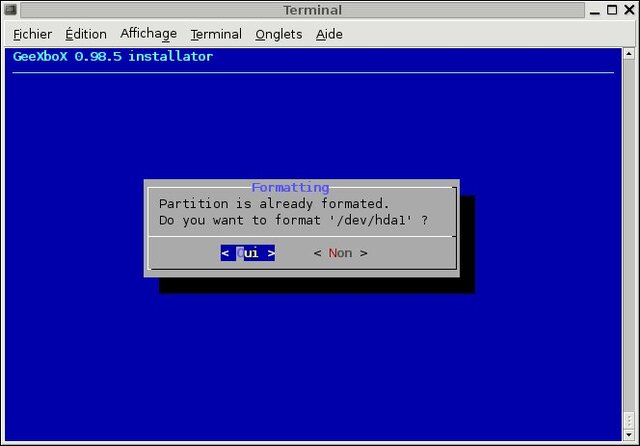The image size is (640, 446).
Task: Maximize the Terminal window
Action: [612, 10]
